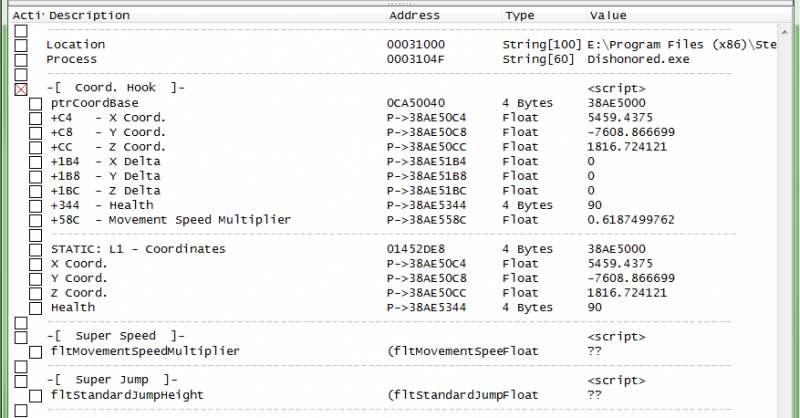This screenshot has height=418, width=800.
Task: Select the +1BC - Z Delta entry
Action: 105,190
